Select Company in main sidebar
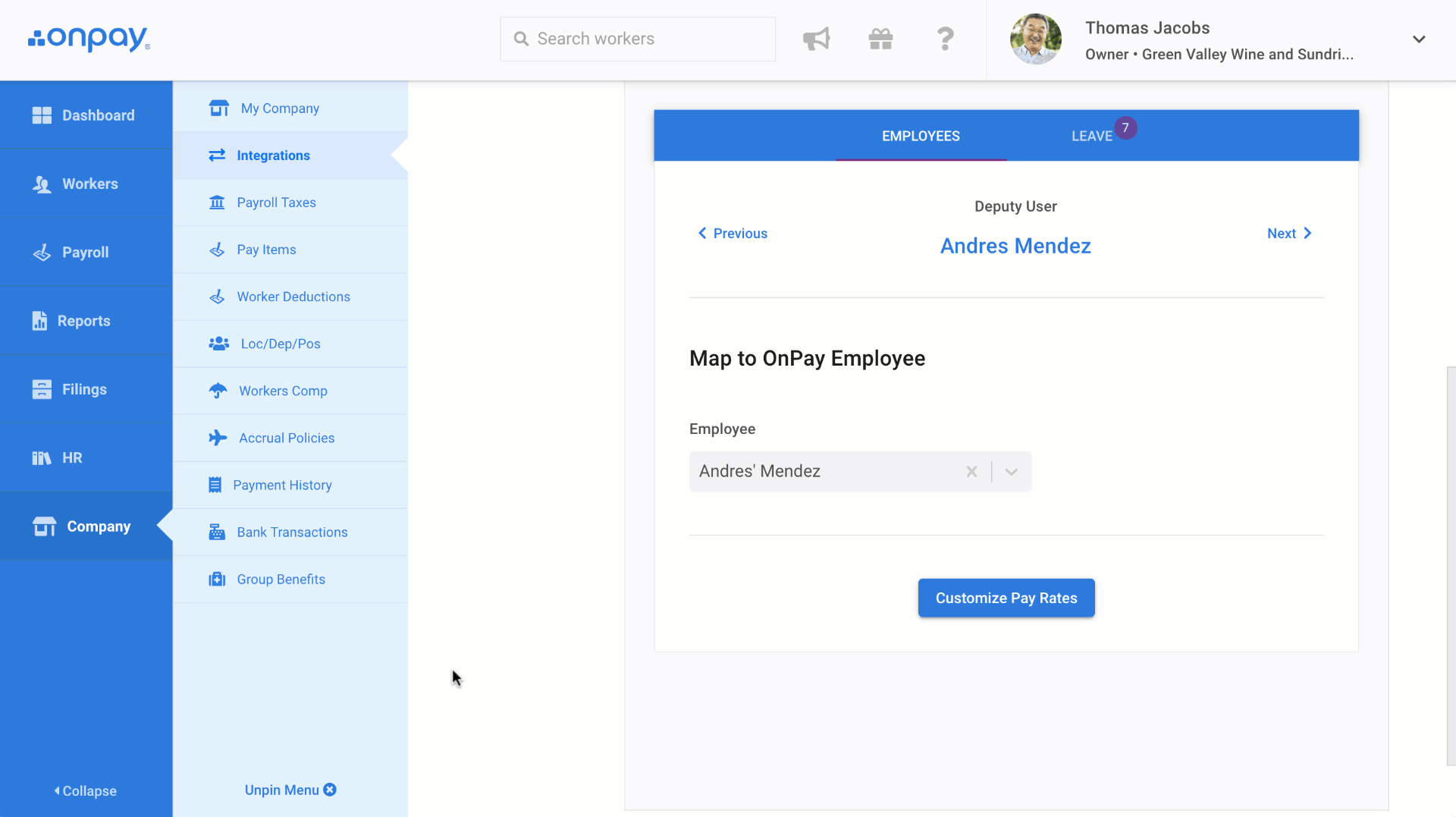The image size is (1456, 817). 86,526
